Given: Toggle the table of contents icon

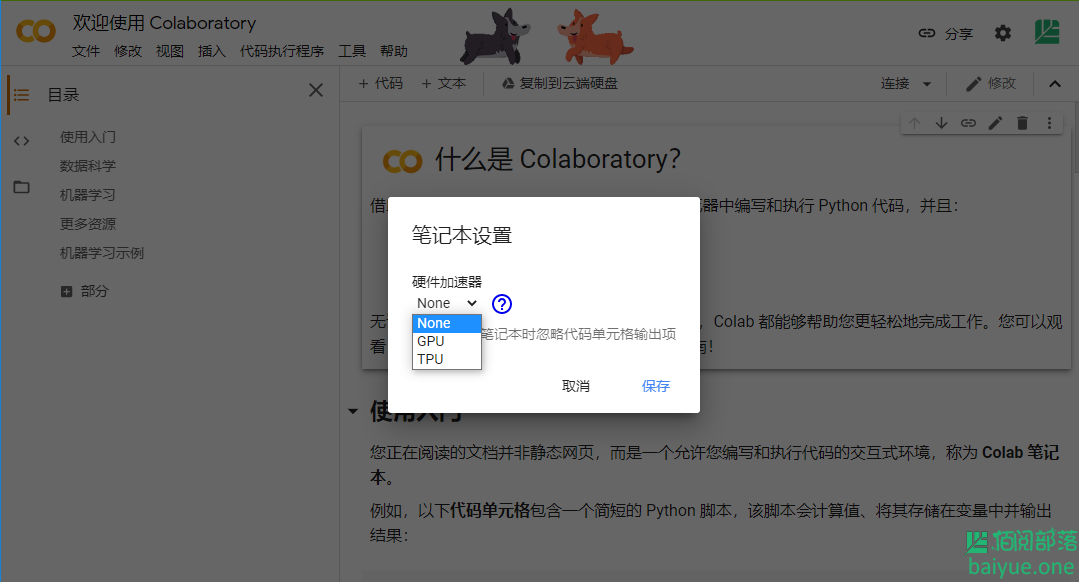Looking at the screenshot, I should 21,95.
